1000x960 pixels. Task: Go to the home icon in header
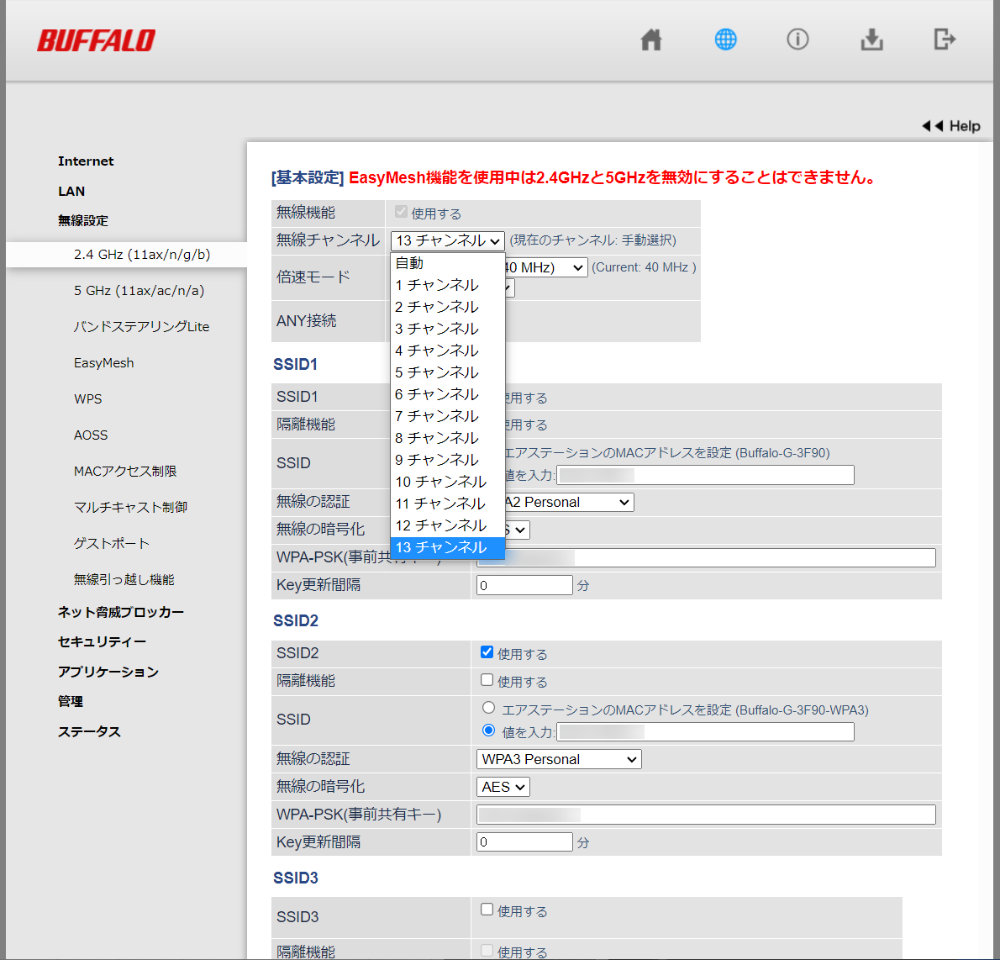click(651, 40)
